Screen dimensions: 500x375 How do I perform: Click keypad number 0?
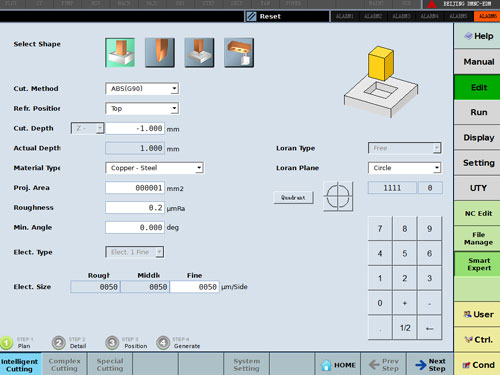(x=380, y=303)
